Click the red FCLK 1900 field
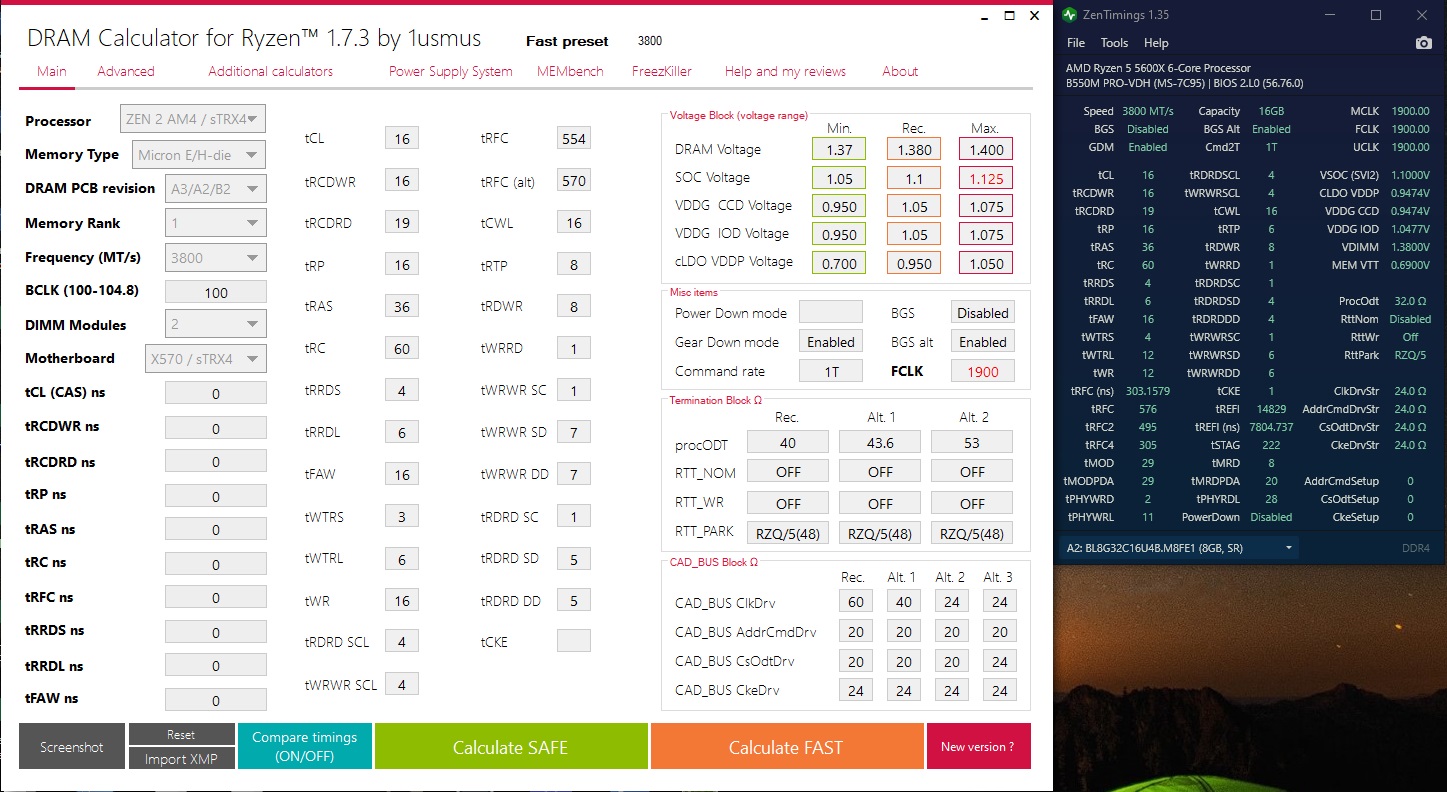1447x792 pixels. point(983,371)
